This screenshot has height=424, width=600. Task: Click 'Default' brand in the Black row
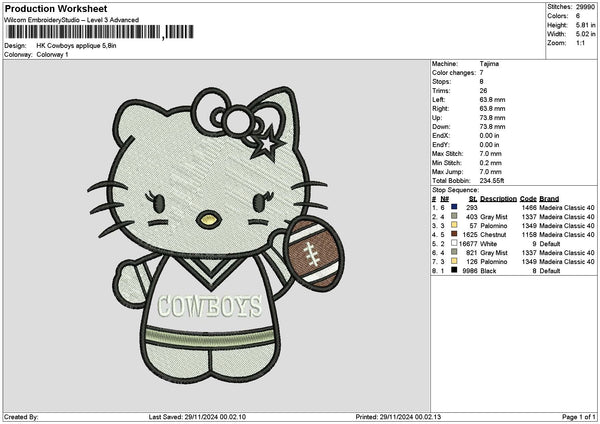click(550, 271)
